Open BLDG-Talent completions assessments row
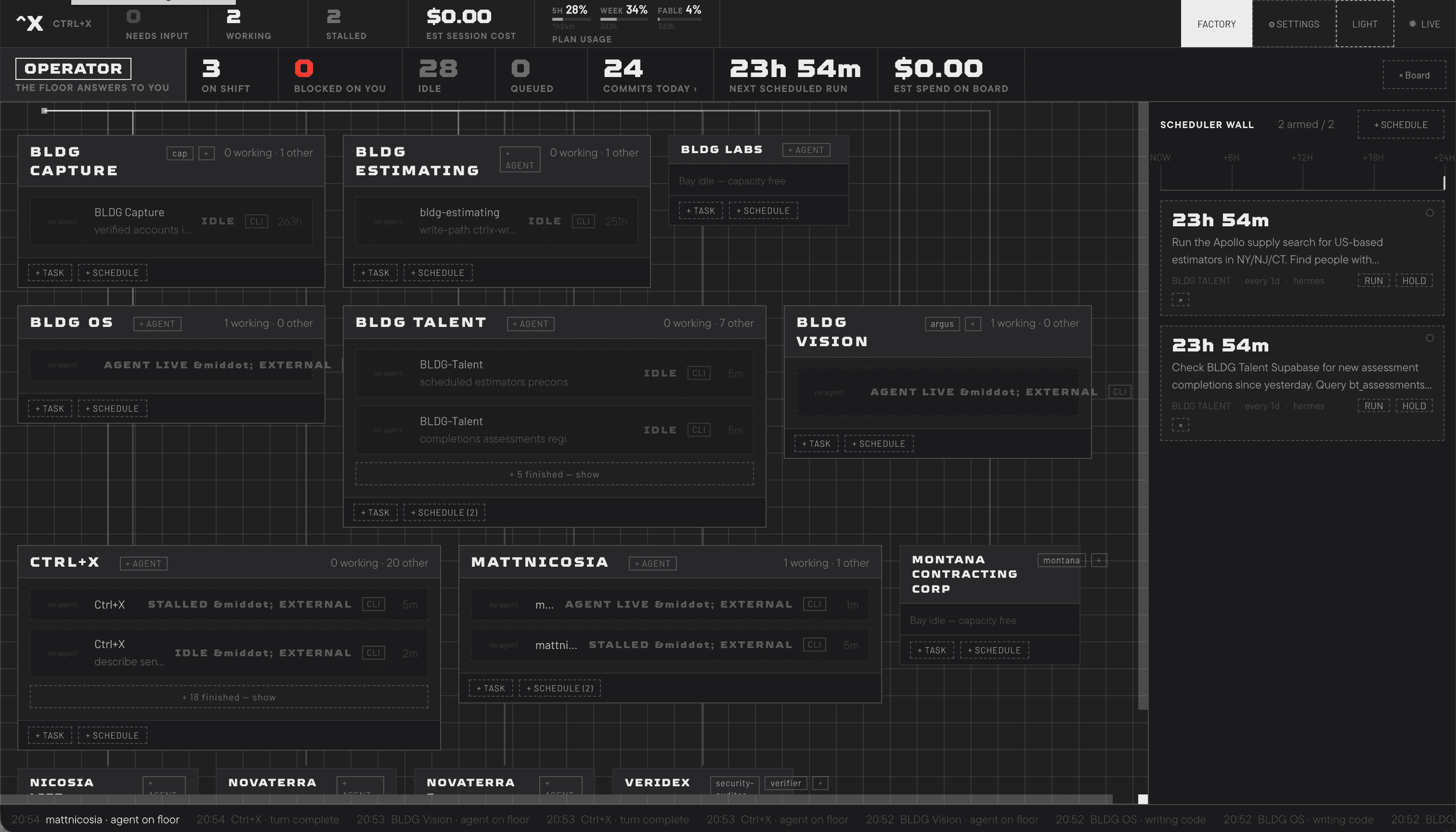Screen dimensions: 1456x832 tap(554, 430)
